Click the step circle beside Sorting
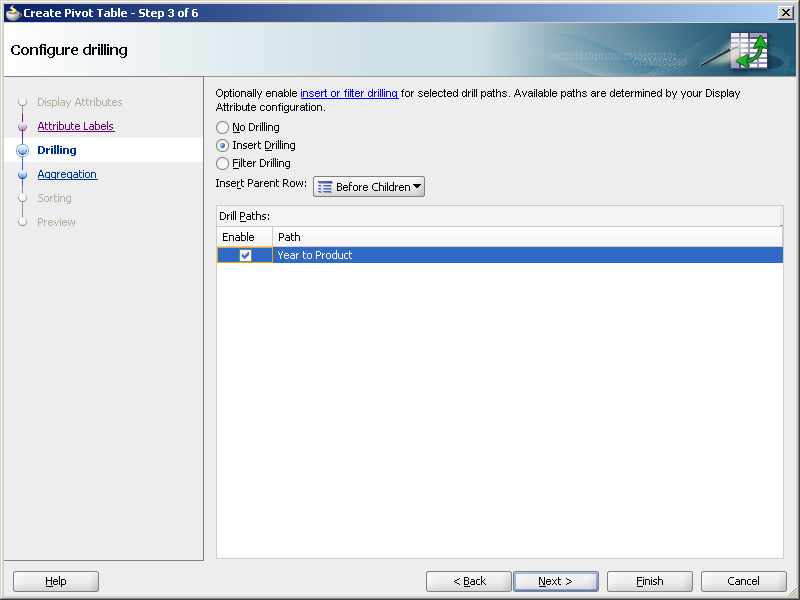 click(22, 198)
